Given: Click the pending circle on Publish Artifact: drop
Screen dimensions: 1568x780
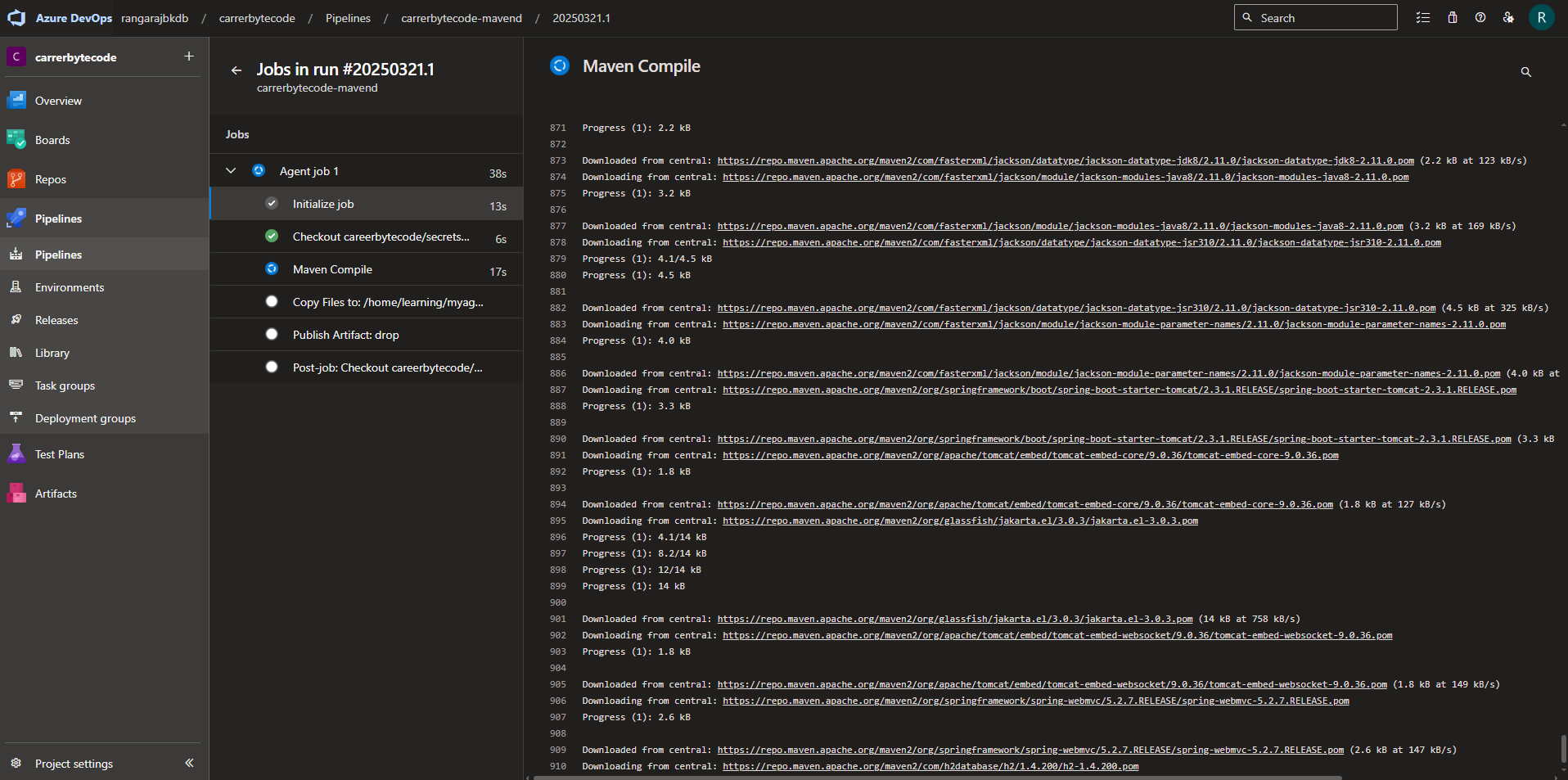Looking at the screenshot, I should [271, 334].
